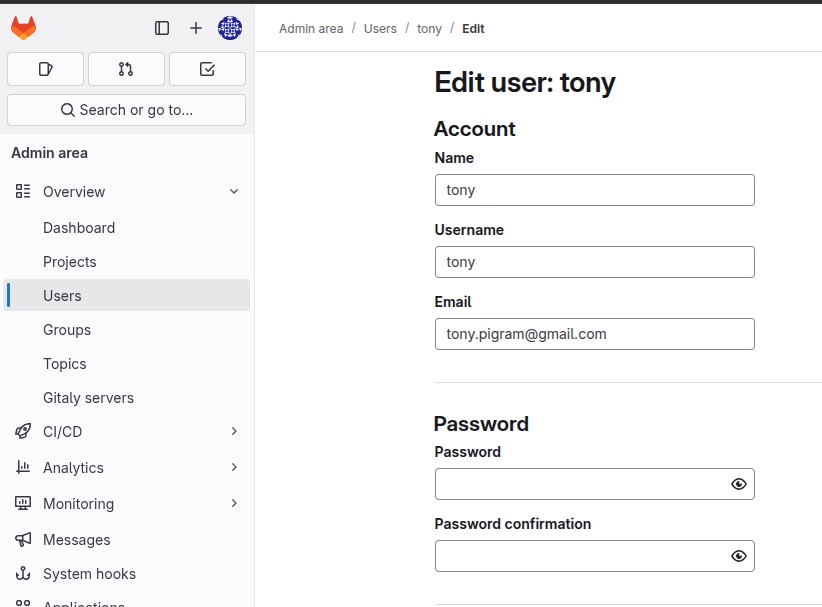
Task: Open Dashboard in the sidebar
Action: [79, 228]
